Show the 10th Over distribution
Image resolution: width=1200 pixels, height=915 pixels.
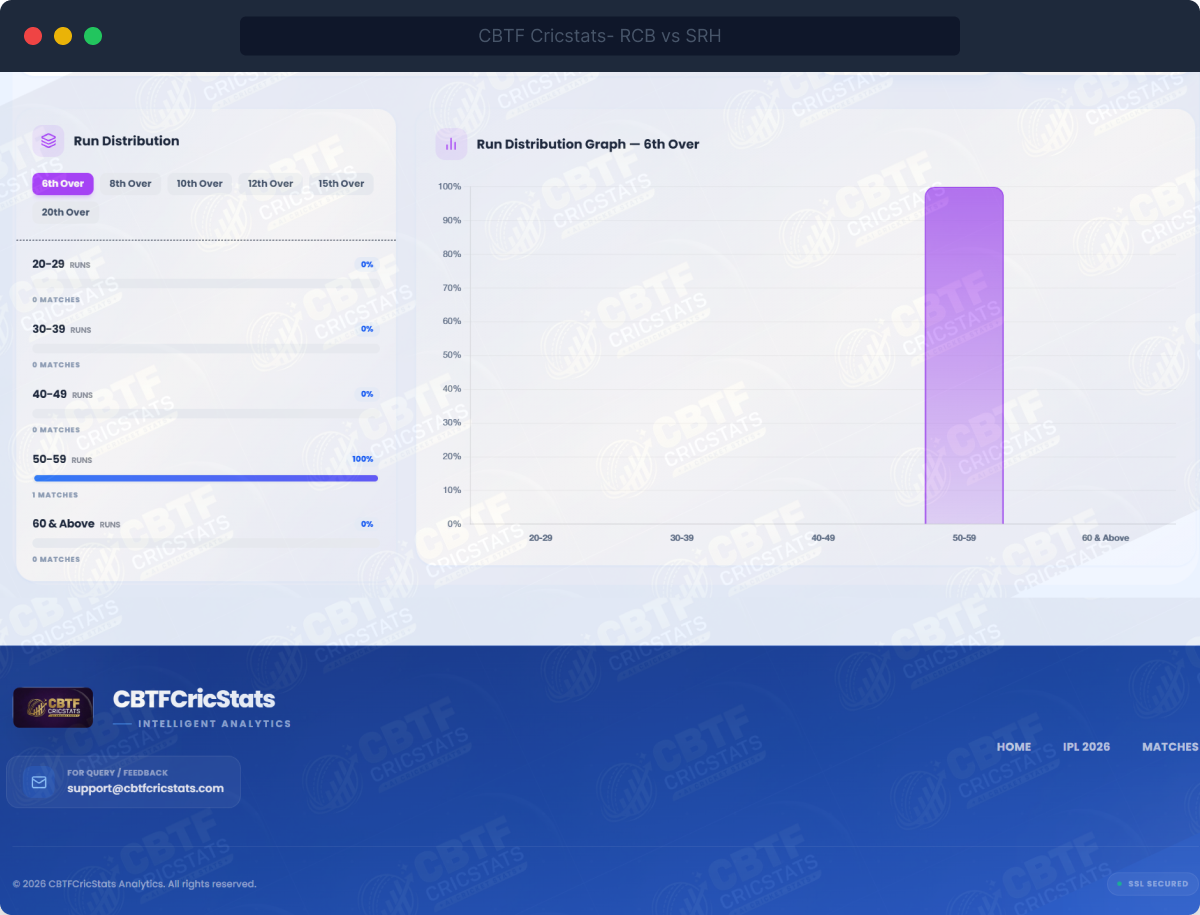coord(200,184)
